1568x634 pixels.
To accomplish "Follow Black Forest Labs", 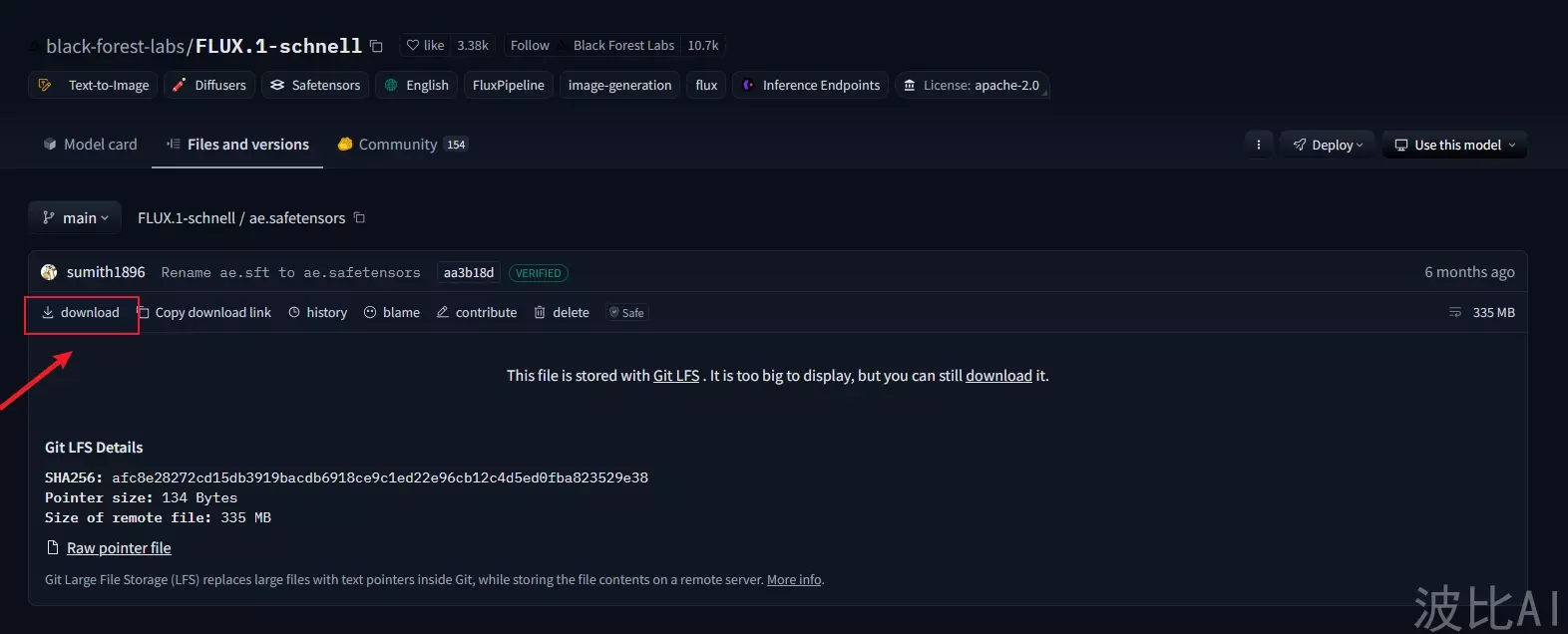I will 530,46.
